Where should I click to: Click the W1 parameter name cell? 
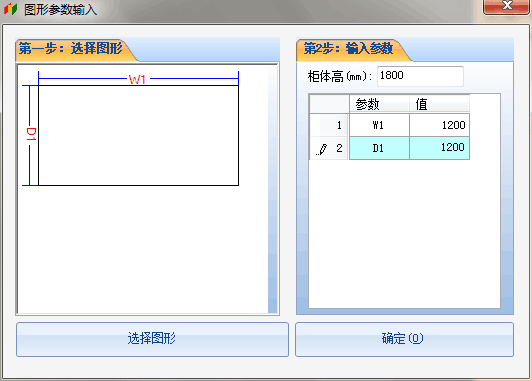[379, 125]
